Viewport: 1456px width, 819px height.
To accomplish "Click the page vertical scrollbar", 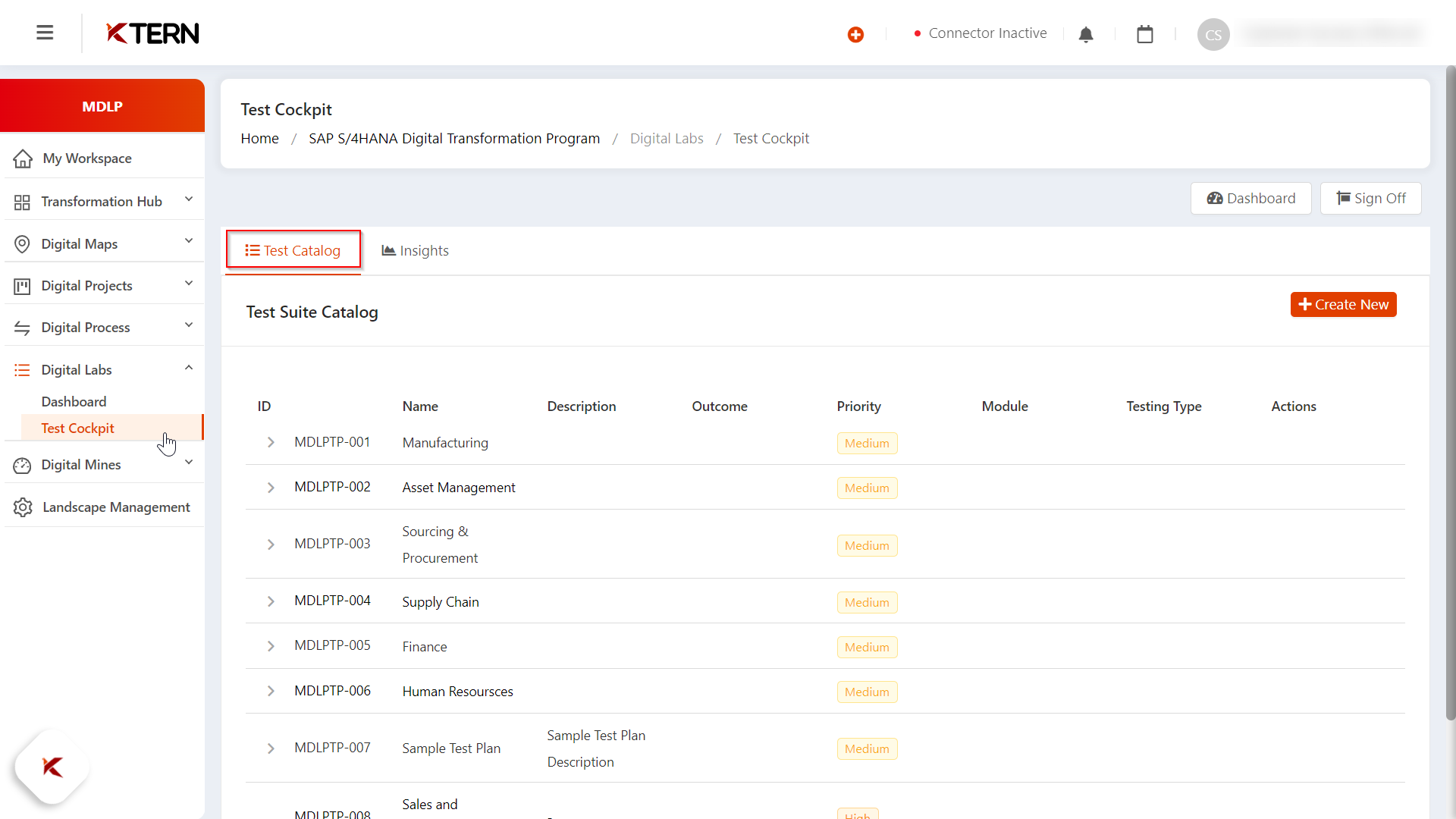I will tap(1450, 394).
